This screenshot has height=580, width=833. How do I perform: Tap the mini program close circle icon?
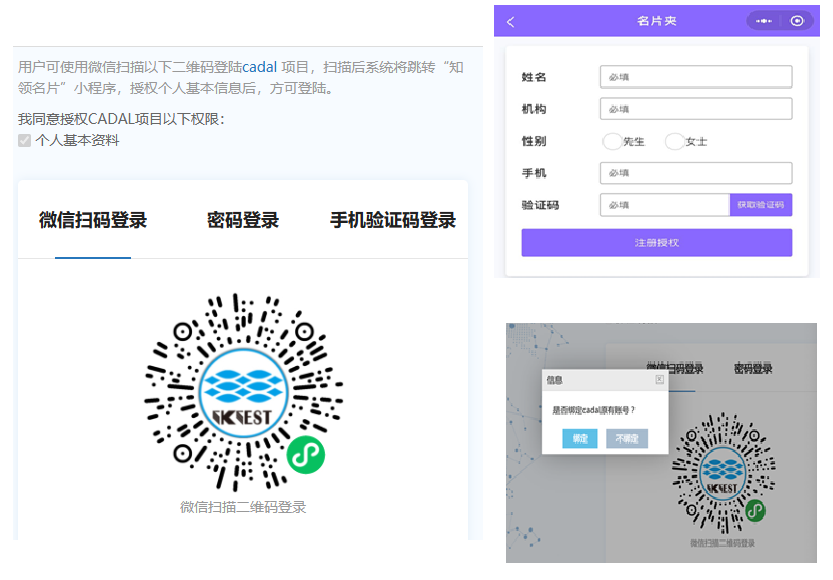click(x=796, y=21)
